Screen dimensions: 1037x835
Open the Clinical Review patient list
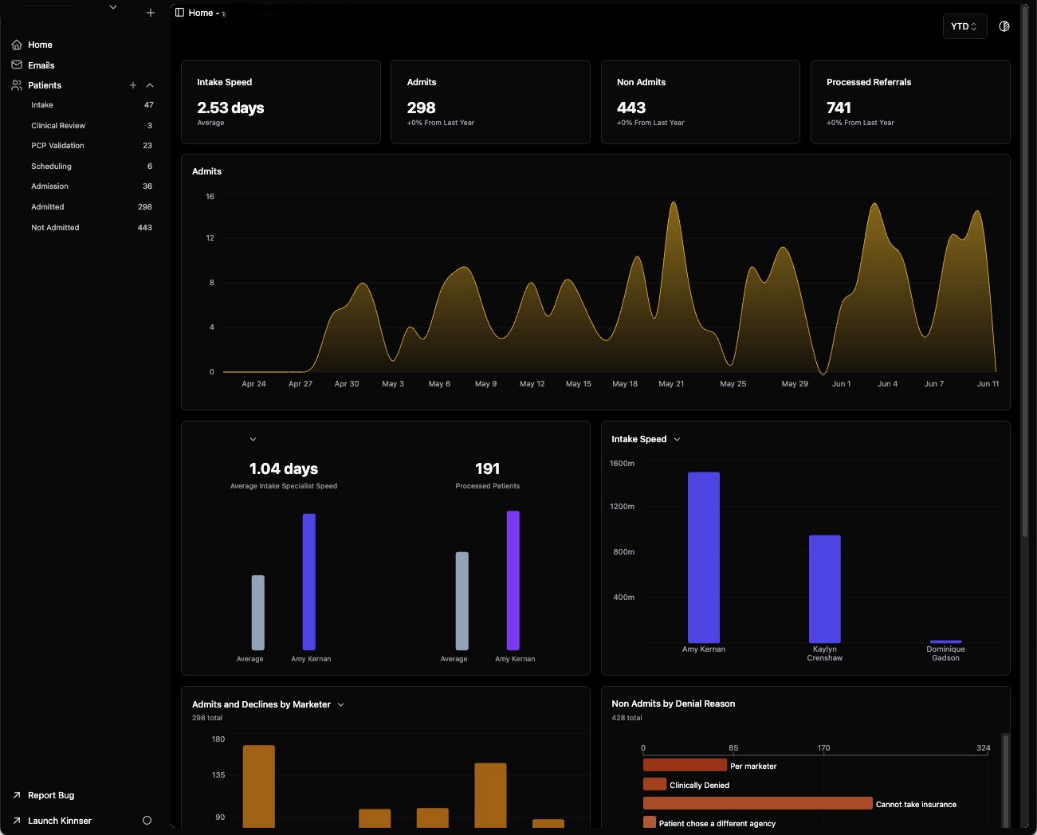click(58, 126)
